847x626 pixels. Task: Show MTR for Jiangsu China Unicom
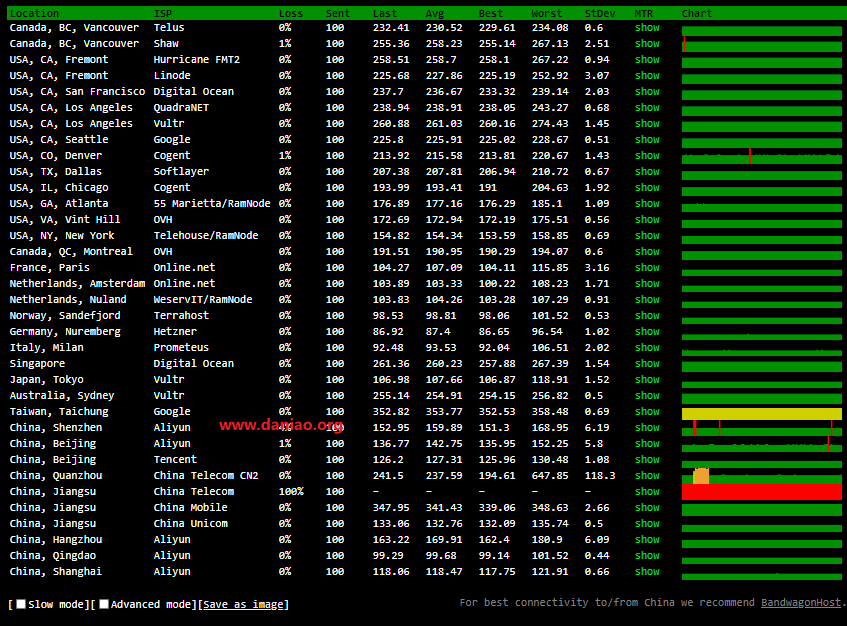647,523
